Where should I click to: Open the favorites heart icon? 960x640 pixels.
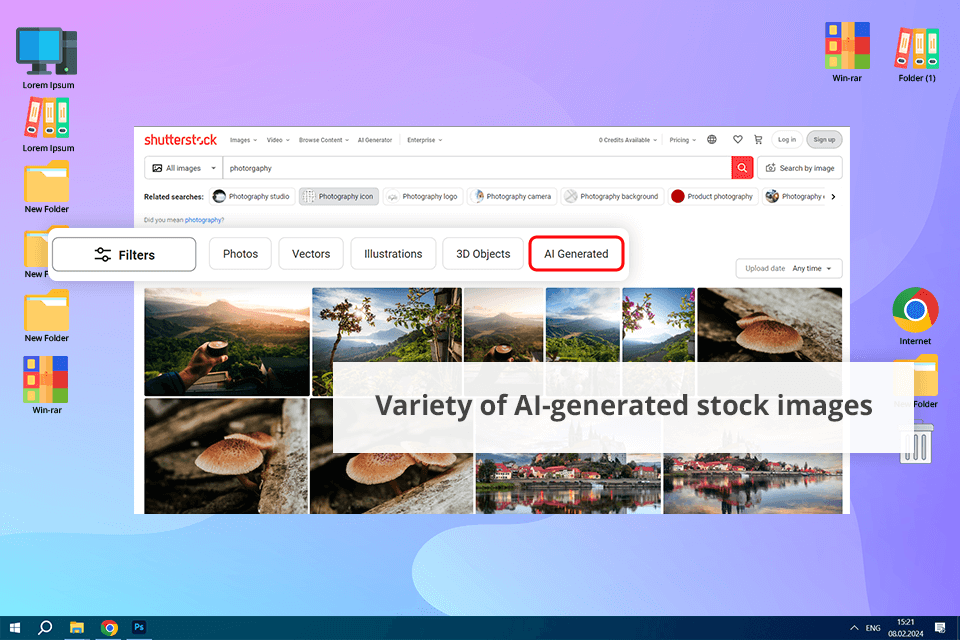738,140
